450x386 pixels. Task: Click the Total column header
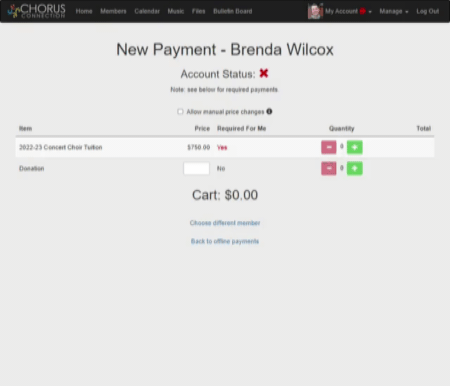[x=424, y=128]
